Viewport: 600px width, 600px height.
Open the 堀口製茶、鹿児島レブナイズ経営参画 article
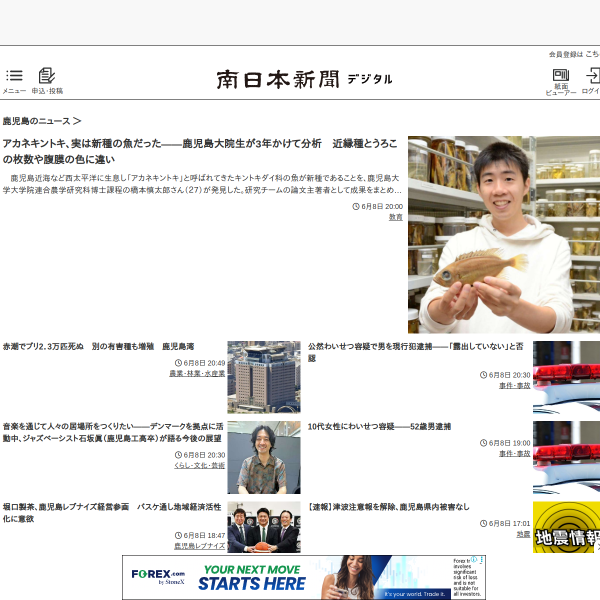click(x=112, y=512)
